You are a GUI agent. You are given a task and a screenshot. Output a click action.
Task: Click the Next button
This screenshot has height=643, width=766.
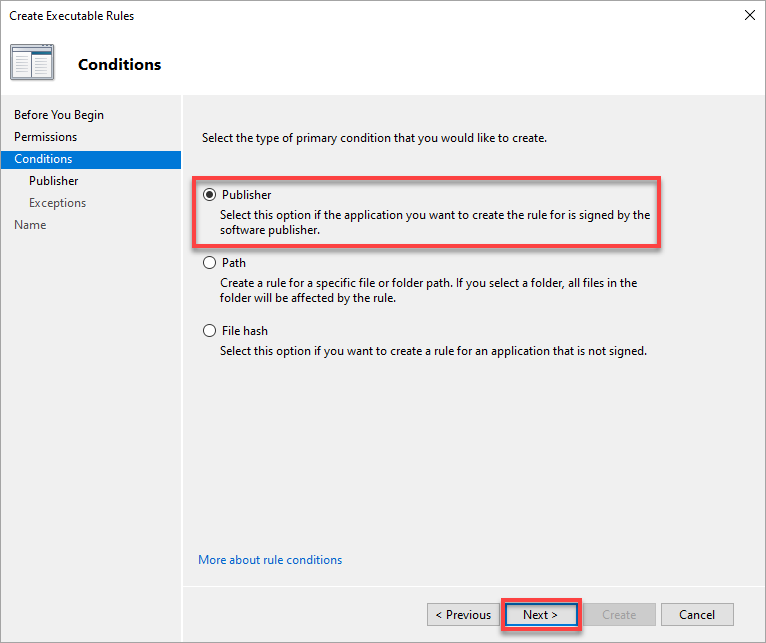(x=541, y=615)
